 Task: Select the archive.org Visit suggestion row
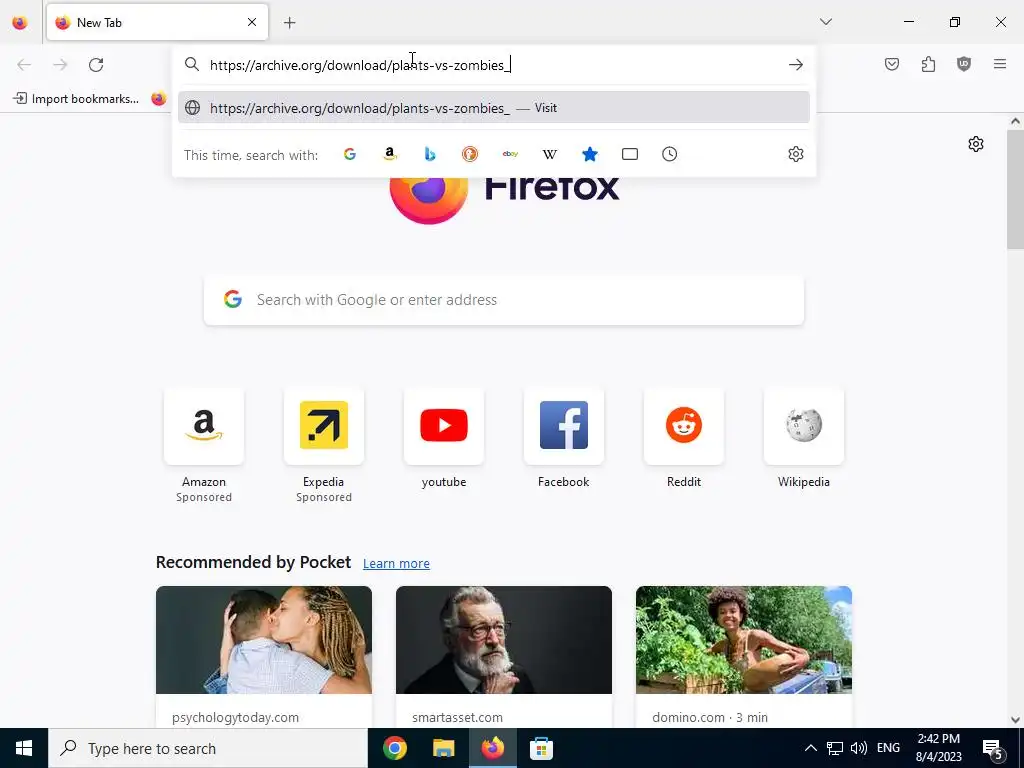(494, 108)
